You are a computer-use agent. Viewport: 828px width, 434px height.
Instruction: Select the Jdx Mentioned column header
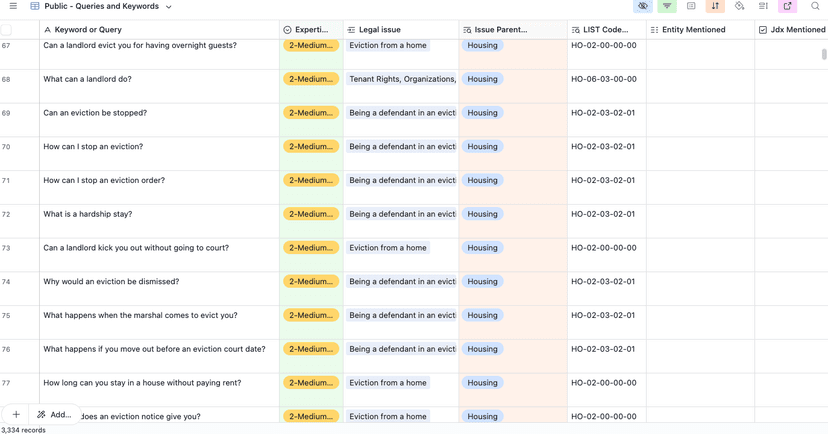coord(791,30)
